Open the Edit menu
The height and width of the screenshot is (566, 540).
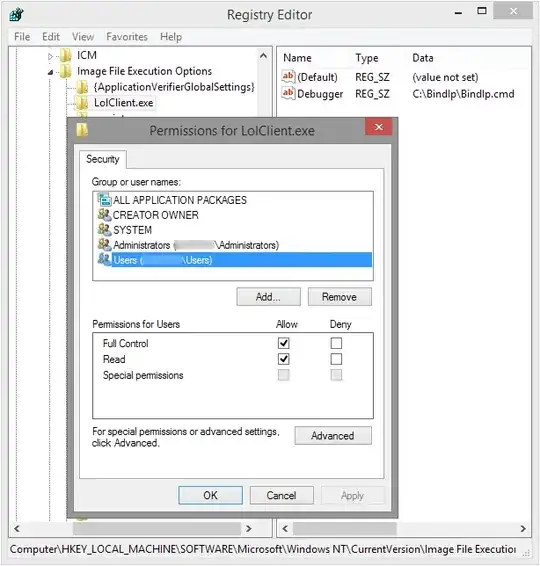51,37
